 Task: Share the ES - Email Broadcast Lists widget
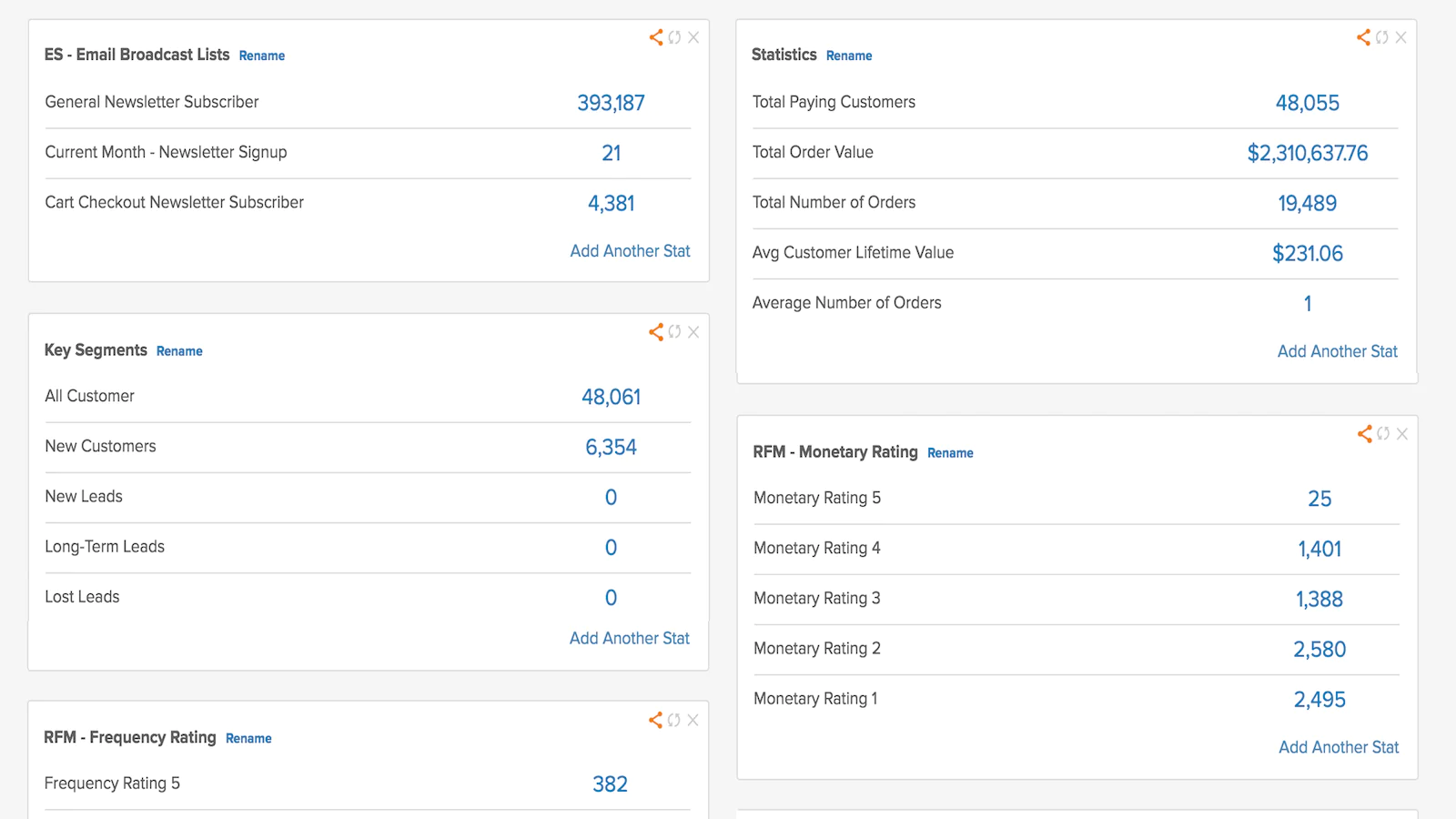[656, 37]
